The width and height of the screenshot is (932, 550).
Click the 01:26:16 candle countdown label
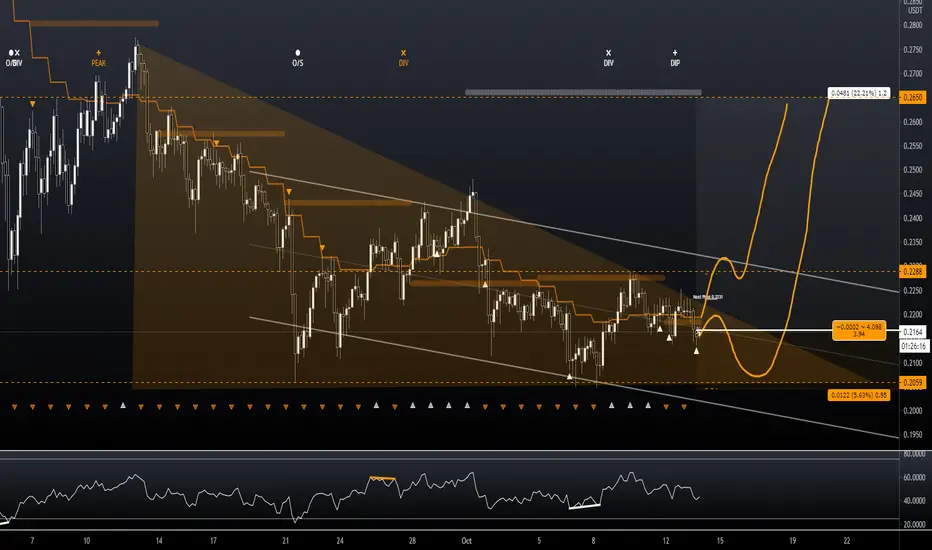click(913, 345)
